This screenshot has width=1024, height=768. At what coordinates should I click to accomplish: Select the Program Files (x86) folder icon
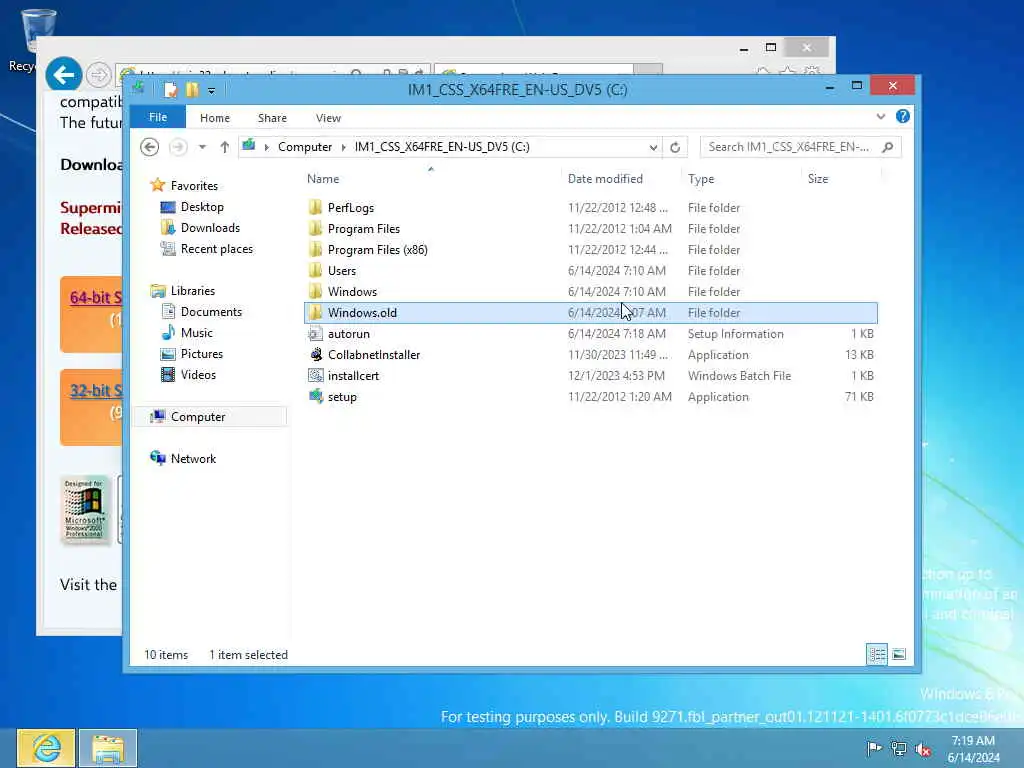click(315, 249)
